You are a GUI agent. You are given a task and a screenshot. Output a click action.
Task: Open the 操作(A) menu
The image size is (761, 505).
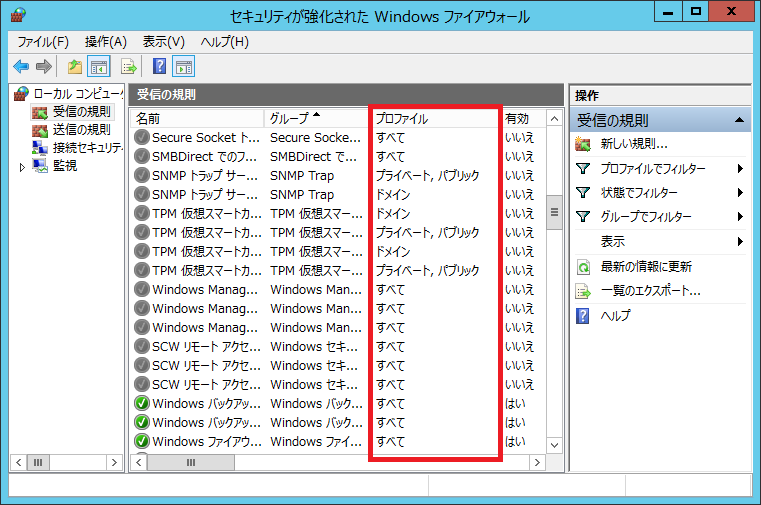tap(106, 42)
